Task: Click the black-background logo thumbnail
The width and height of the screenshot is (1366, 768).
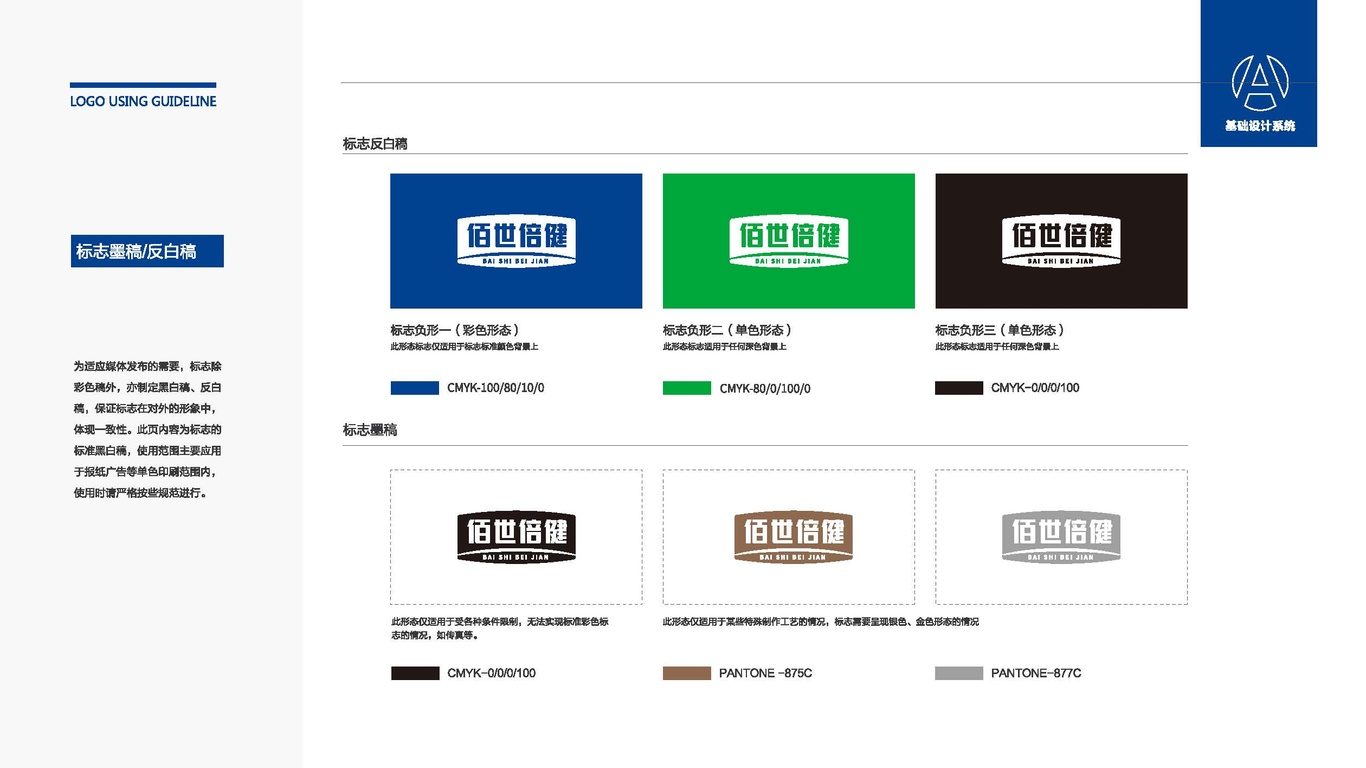Action: [x=1061, y=241]
